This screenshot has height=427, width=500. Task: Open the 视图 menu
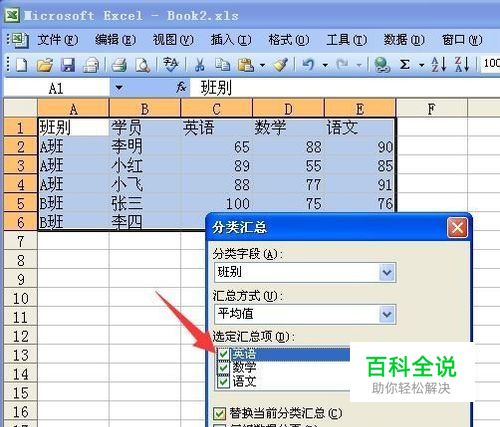click(x=173, y=40)
